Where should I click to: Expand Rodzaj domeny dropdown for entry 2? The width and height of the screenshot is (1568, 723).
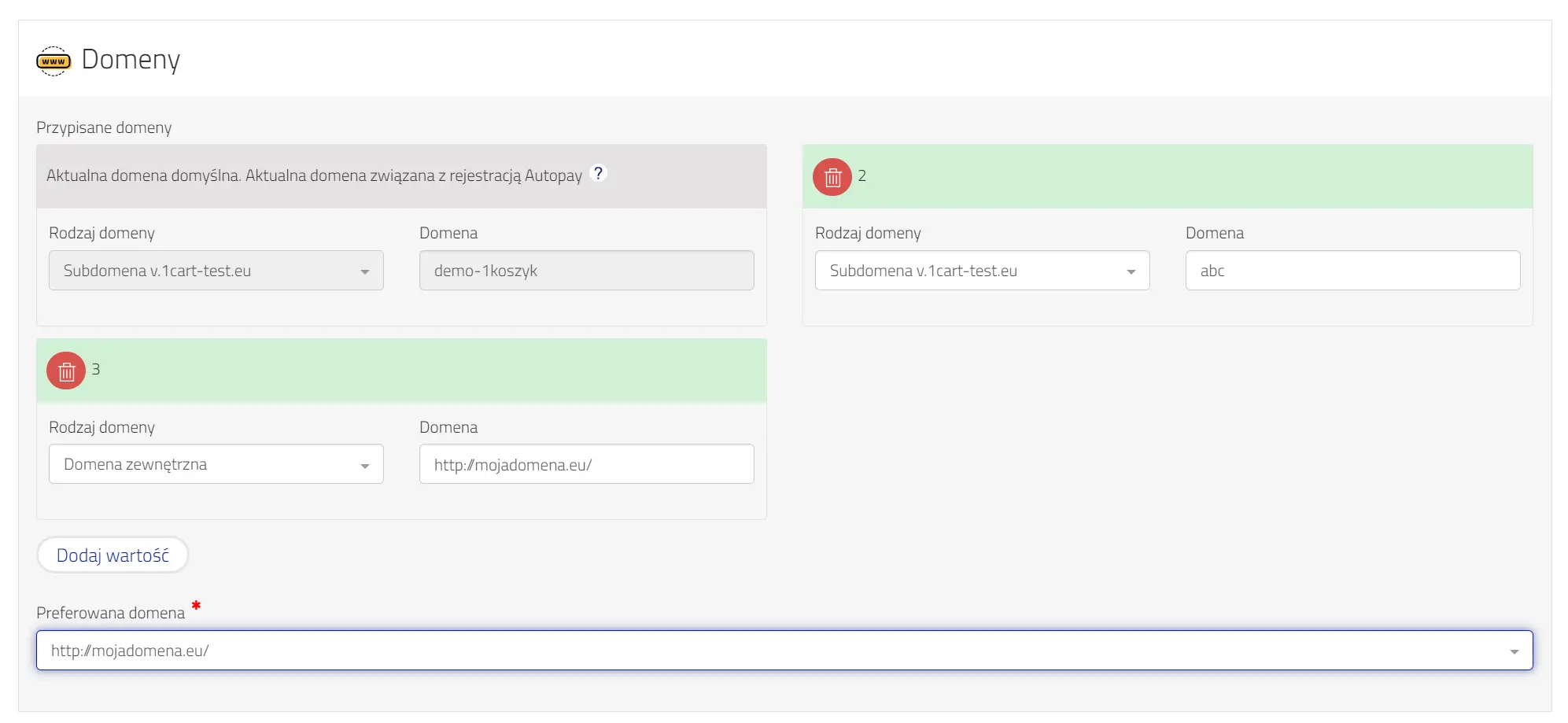pyautogui.click(x=982, y=271)
